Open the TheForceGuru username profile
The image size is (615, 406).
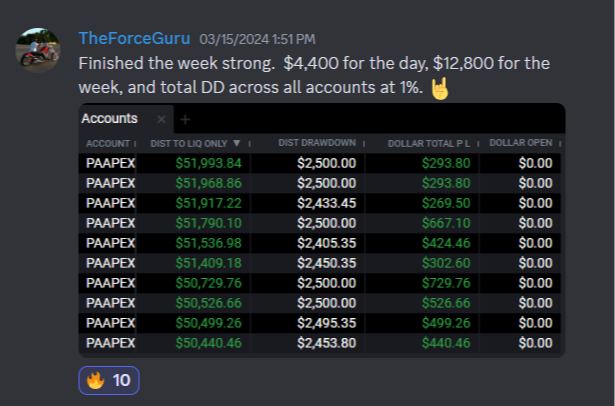tap(134, 38)
